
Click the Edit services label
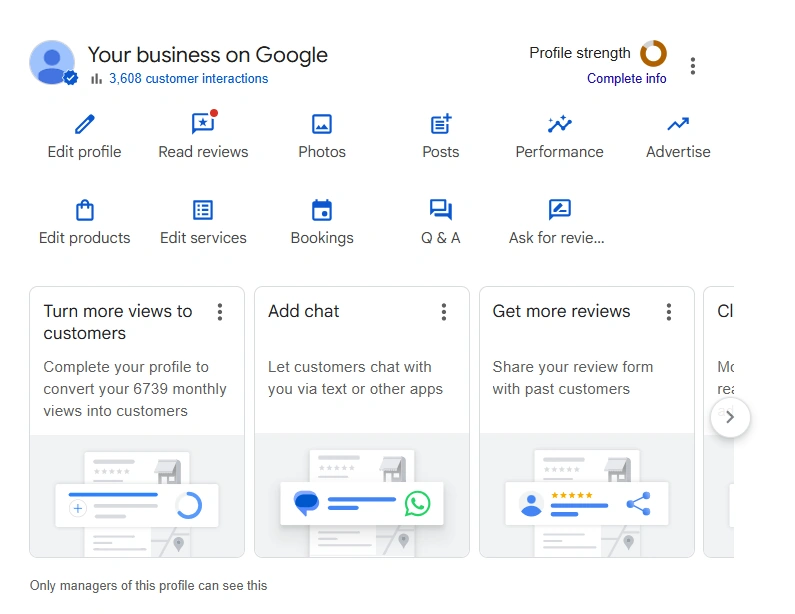point(203,238)
